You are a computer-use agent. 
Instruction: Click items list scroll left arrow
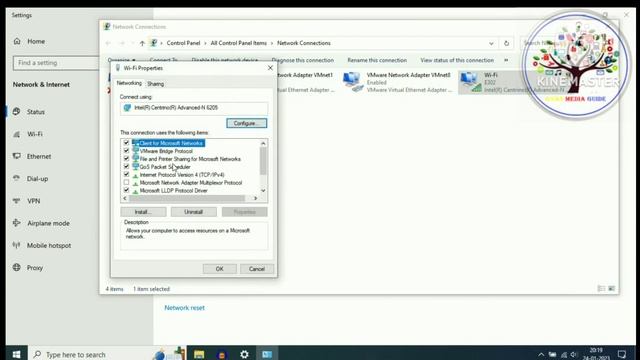point(125,198)
